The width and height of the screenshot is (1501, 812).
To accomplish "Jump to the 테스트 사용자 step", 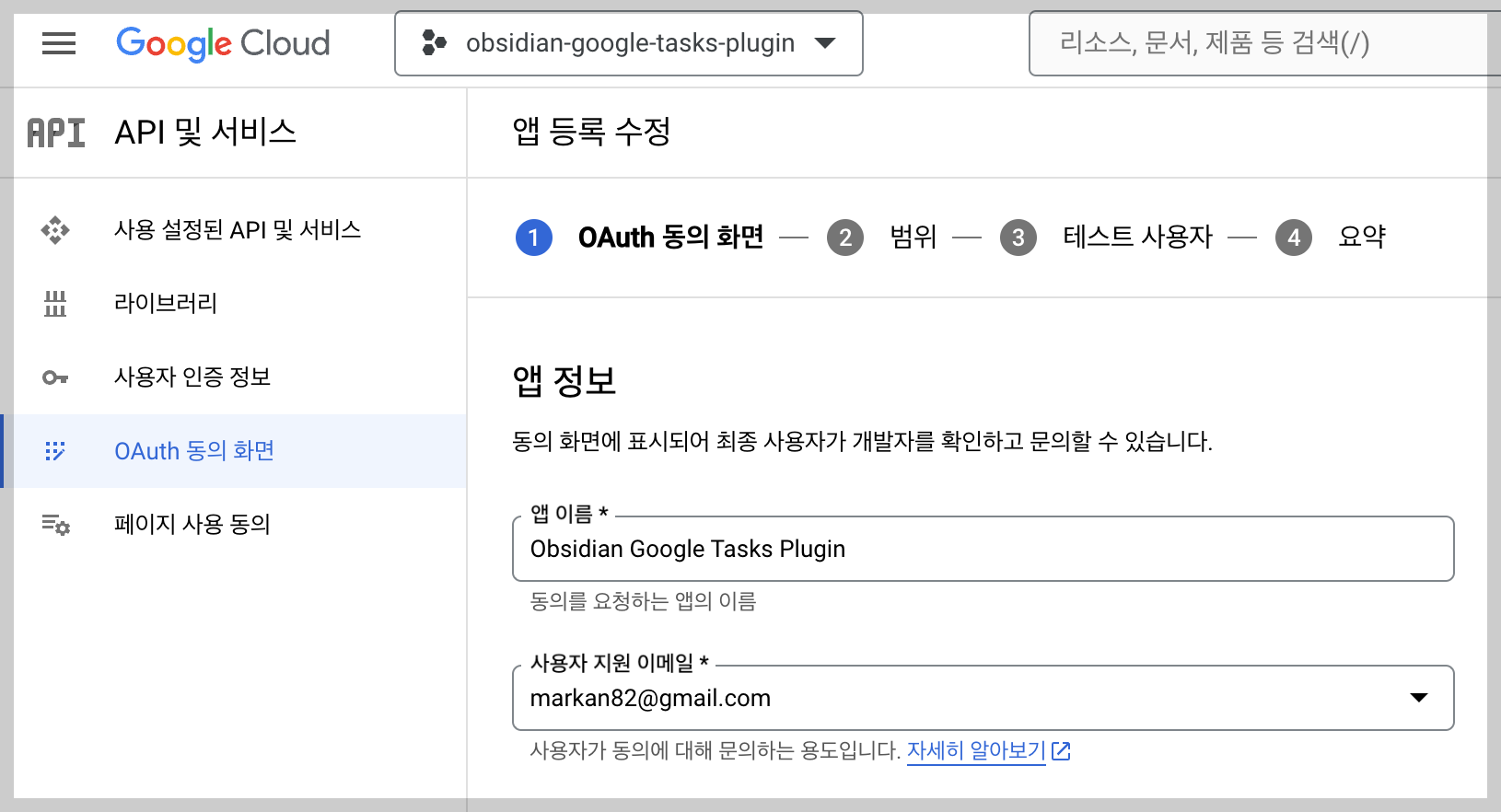I will click(1138, 238).
